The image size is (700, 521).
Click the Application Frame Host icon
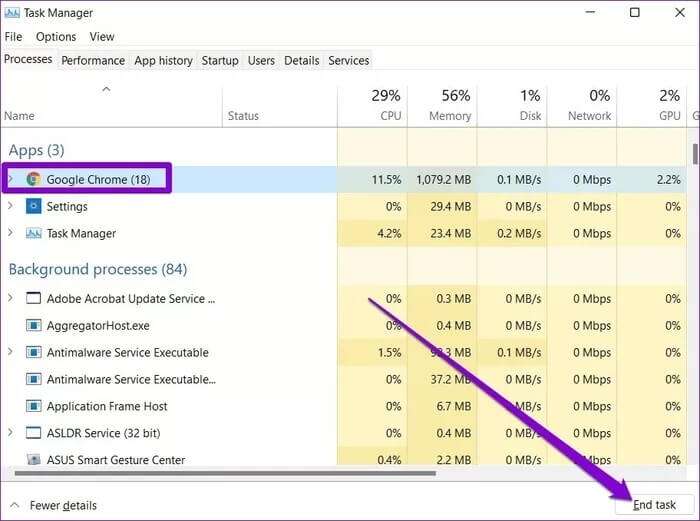33,406
